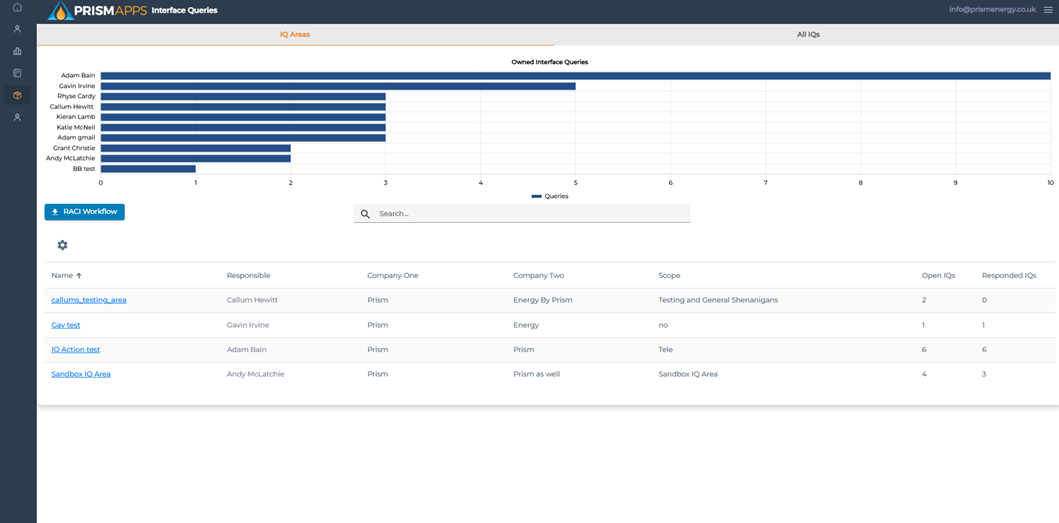Image resolution: width=1059 pixels, height=523 pixels.
Task: Focus the Search input field
Action: (530, 214)
